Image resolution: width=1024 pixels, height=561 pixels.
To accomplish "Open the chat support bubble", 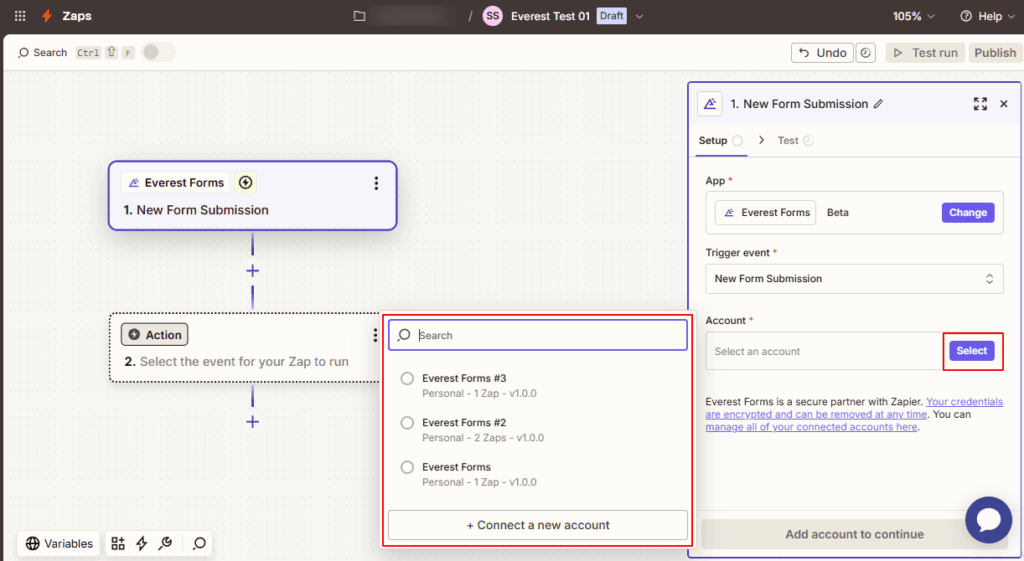I will tap(989, 520).
